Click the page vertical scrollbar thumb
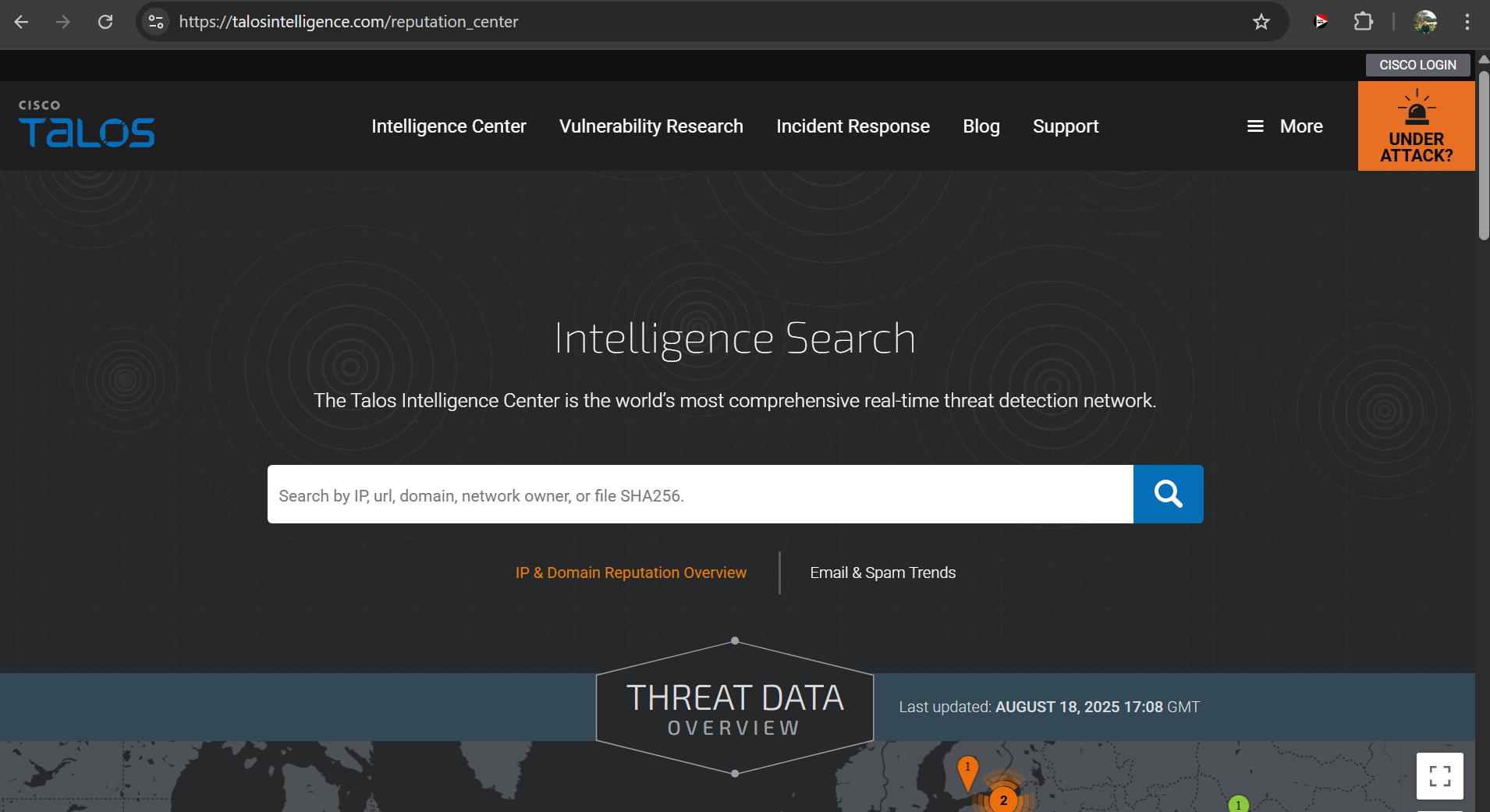The image size is (1490, 812). 1483,156
